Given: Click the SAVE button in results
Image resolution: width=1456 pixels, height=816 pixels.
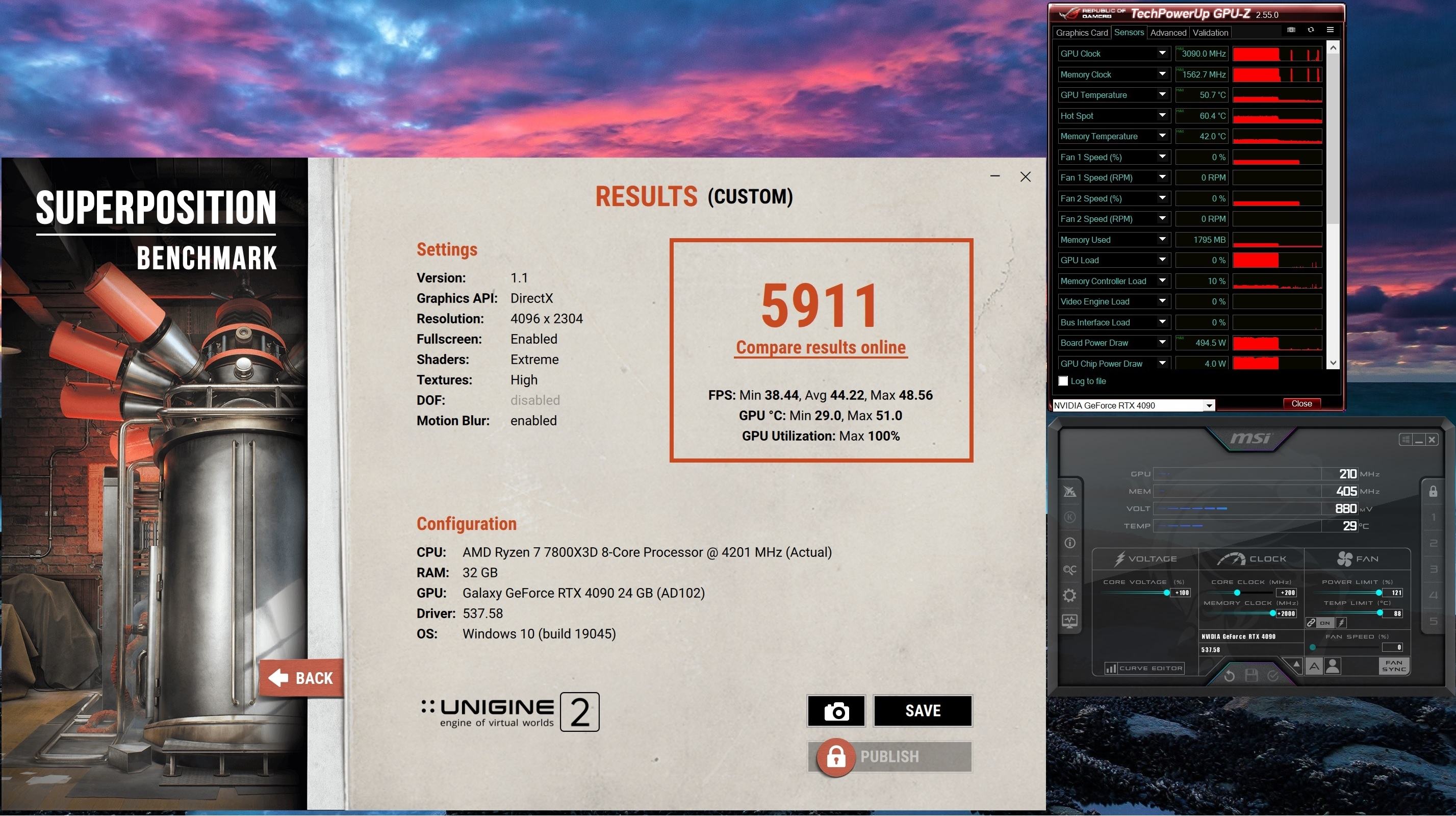Looking at the screenshot, I should pyautogui.click(x=923, y=711).
